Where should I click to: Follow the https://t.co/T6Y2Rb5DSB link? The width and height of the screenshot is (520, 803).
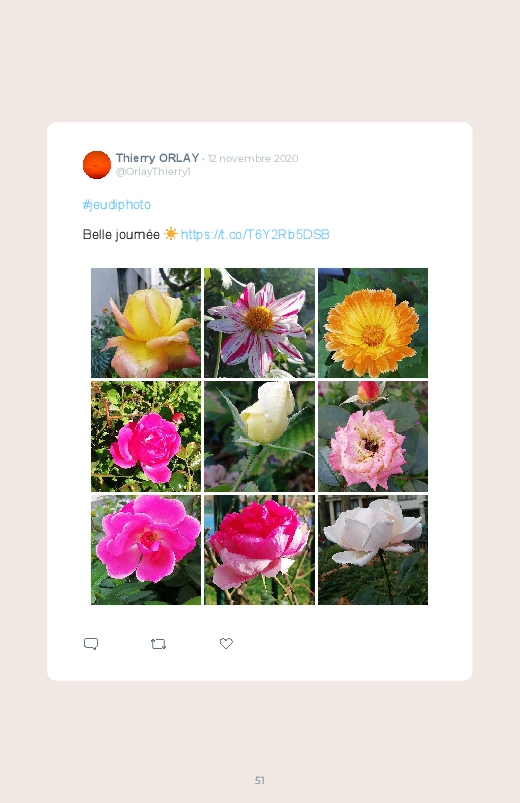(x=255, y=235)
